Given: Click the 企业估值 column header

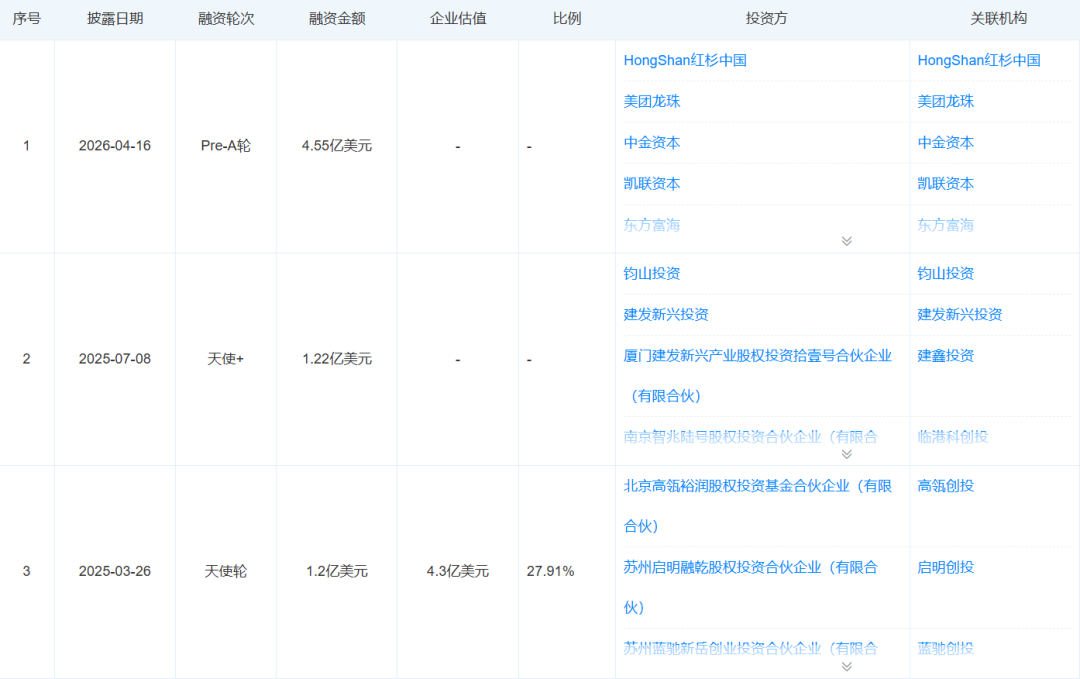Looking at the screenshot, I should (x=458, y=19).
